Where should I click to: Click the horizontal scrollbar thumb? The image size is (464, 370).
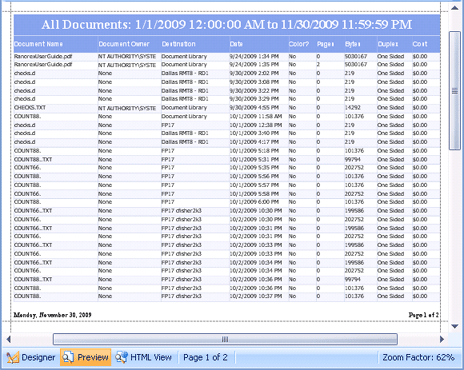point(225,339)
